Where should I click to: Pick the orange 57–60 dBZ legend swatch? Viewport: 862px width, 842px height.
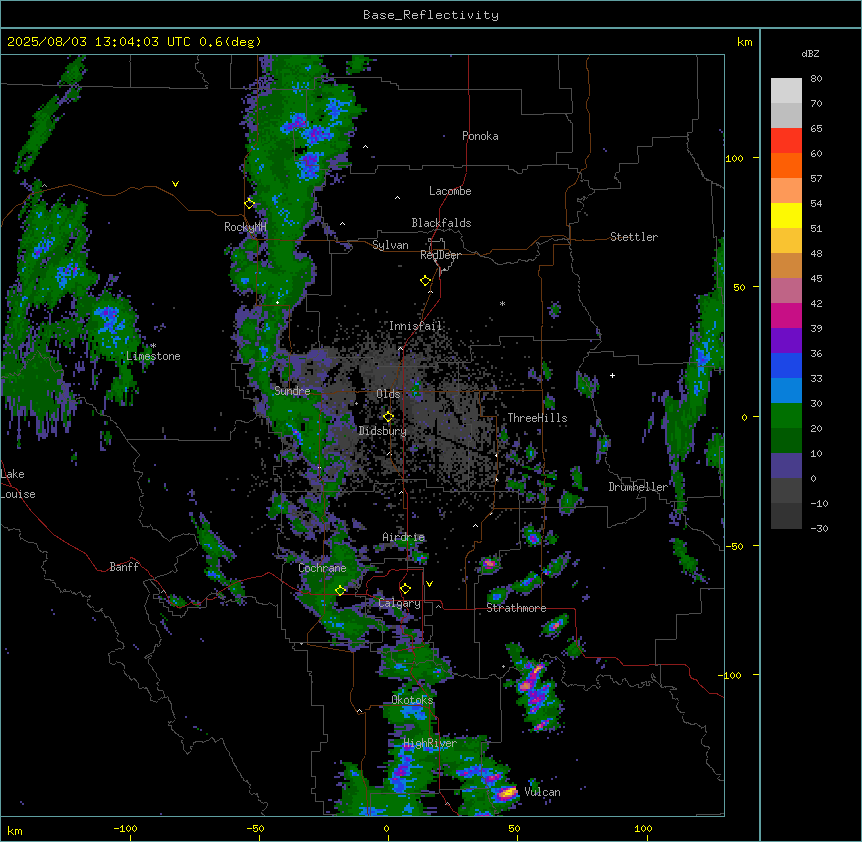786,165
